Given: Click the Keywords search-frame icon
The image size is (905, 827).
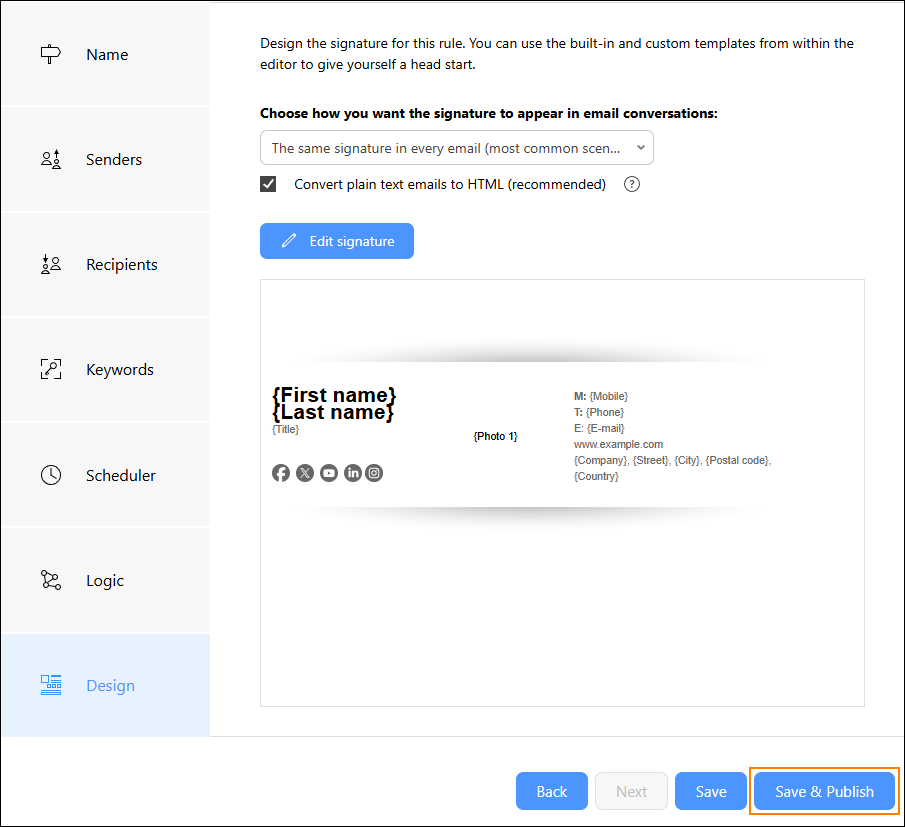Looking at the screenshot, I should coord(51,369).
